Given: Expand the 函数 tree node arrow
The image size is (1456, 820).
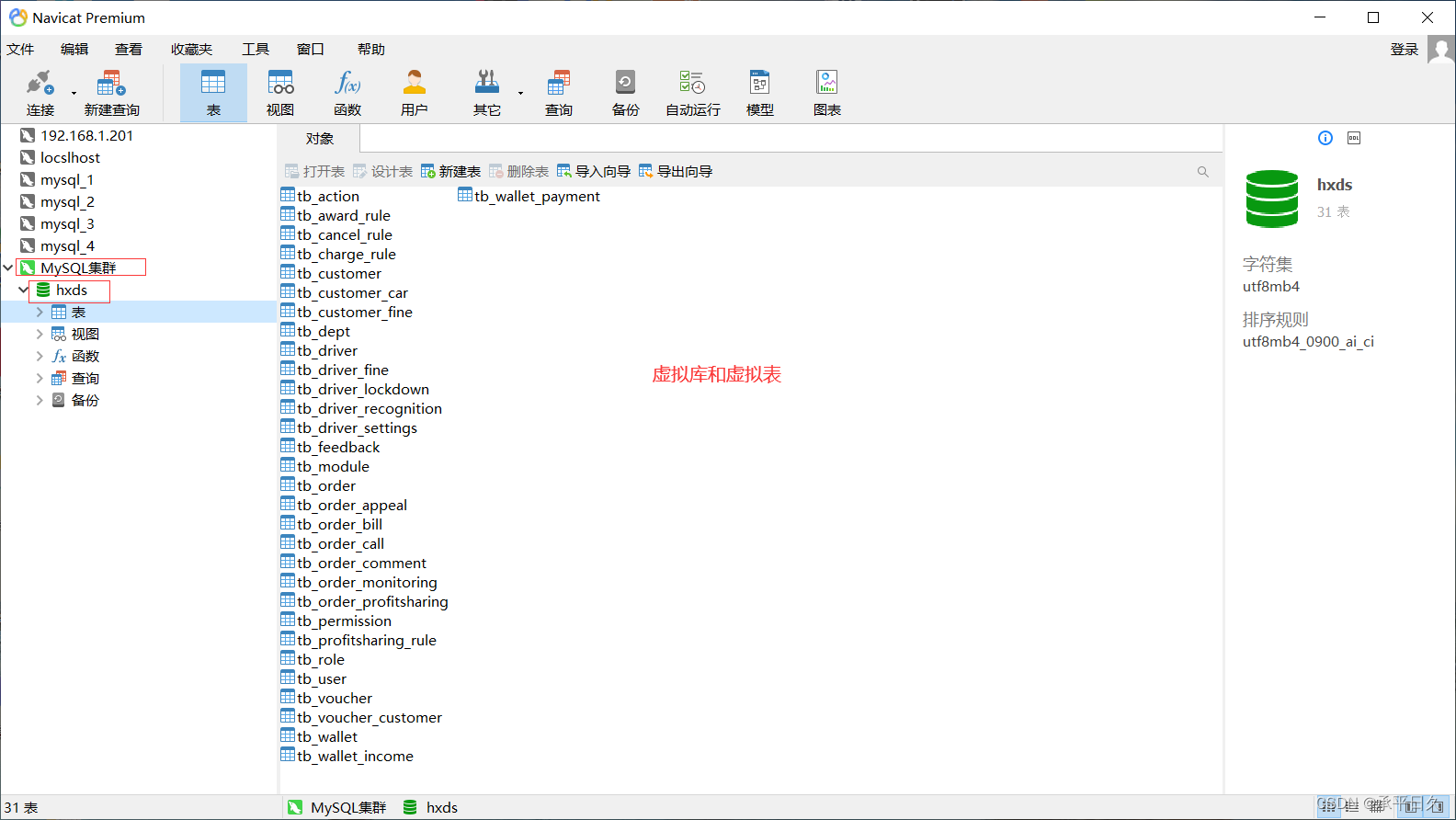Looking at the screenshot, I should click(x=40, y=356).
